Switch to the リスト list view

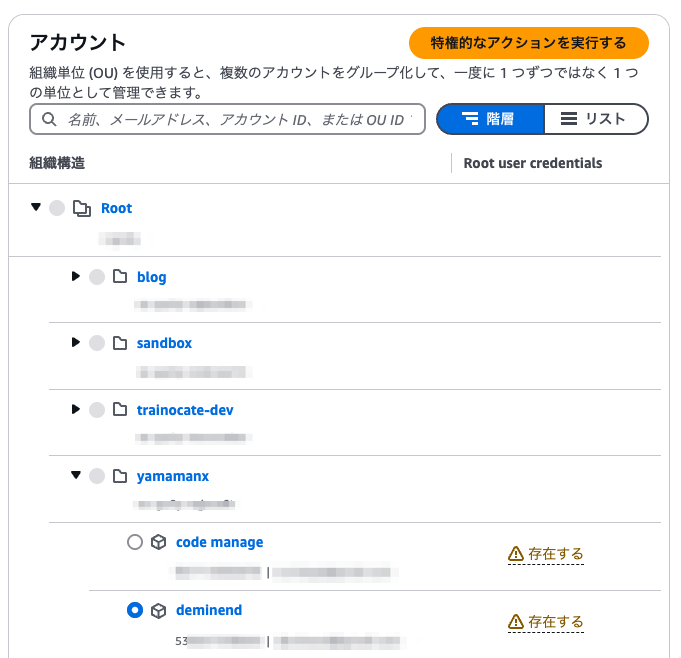[x=596, y=119]
